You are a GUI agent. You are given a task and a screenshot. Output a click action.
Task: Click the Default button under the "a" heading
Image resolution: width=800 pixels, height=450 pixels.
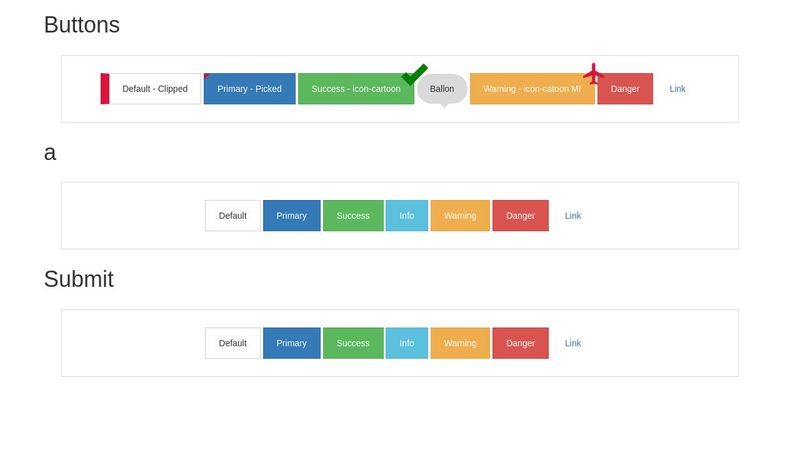(233, 216)
